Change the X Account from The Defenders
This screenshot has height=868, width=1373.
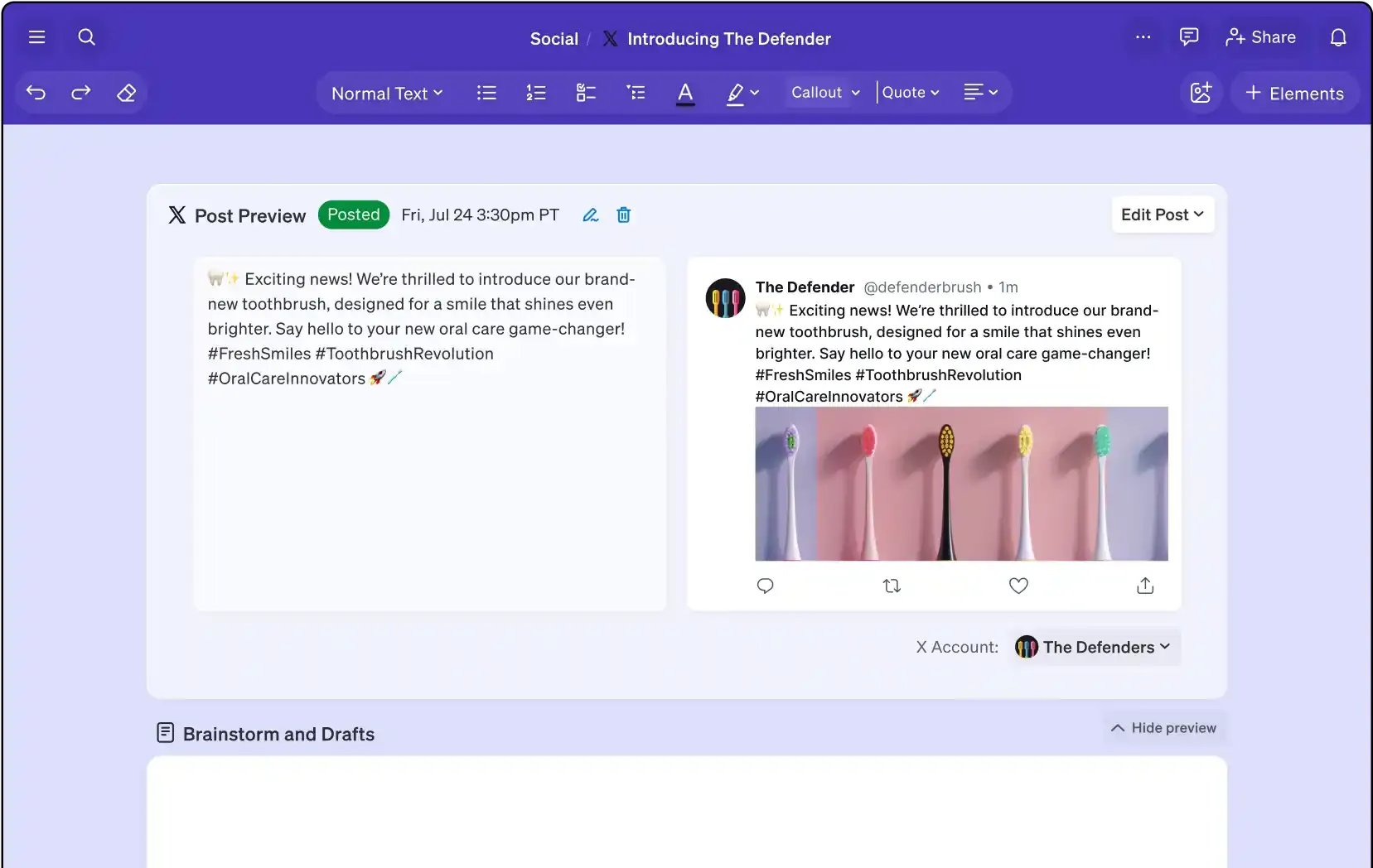pos(1093,647)
